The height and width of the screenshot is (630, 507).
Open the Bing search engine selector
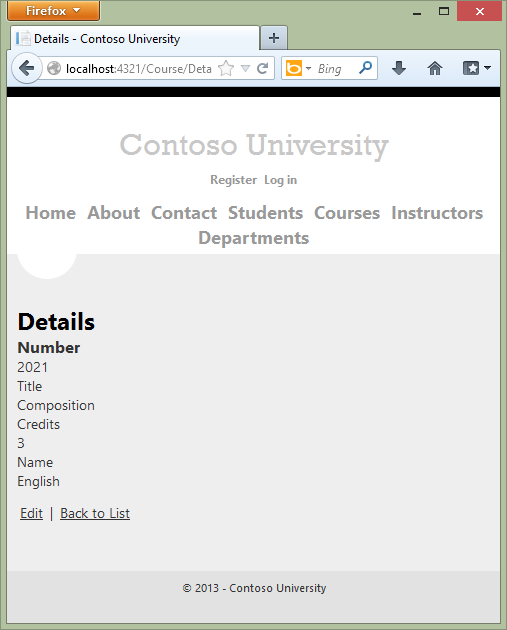298,68
